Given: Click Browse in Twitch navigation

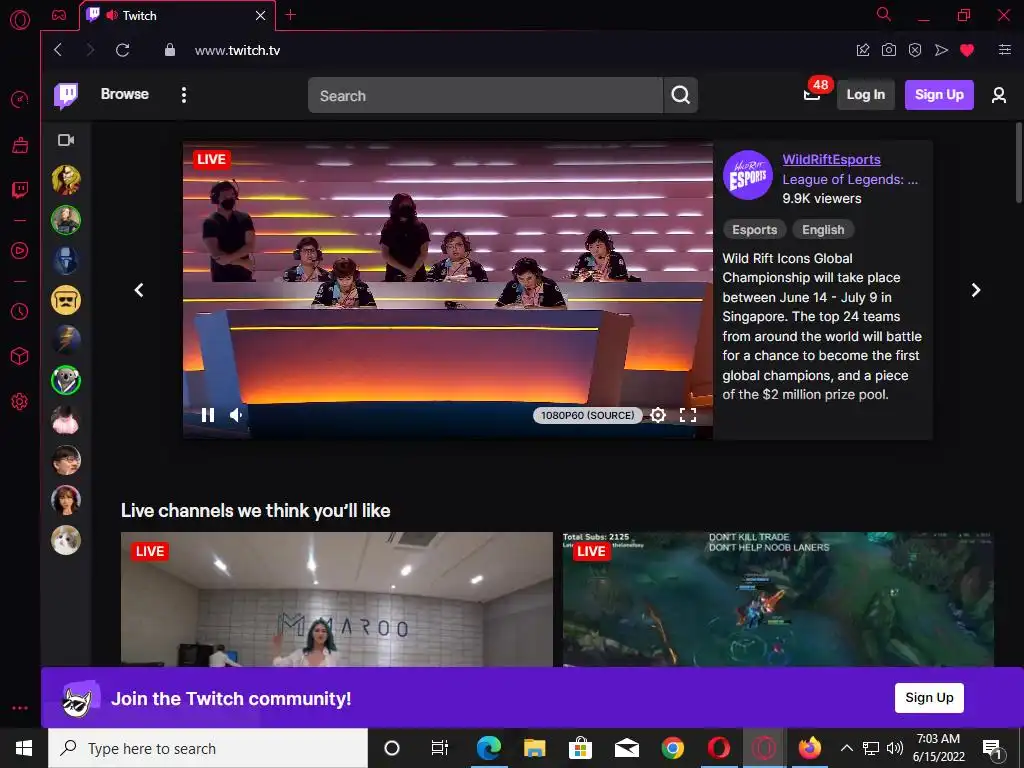Looking at the screenshot, I should coord(125,94).
